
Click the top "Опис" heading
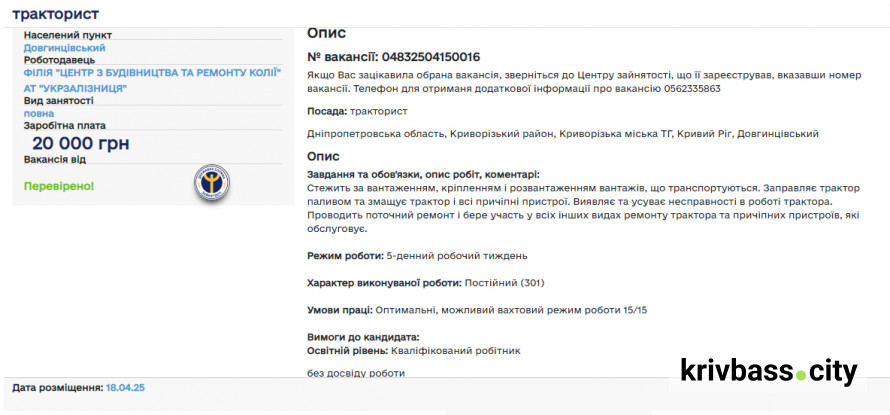click(326, 33)
